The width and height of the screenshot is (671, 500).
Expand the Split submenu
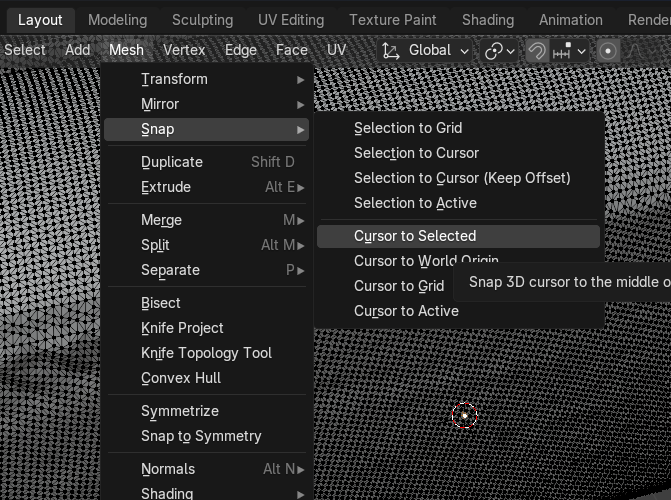pos(206,245)
